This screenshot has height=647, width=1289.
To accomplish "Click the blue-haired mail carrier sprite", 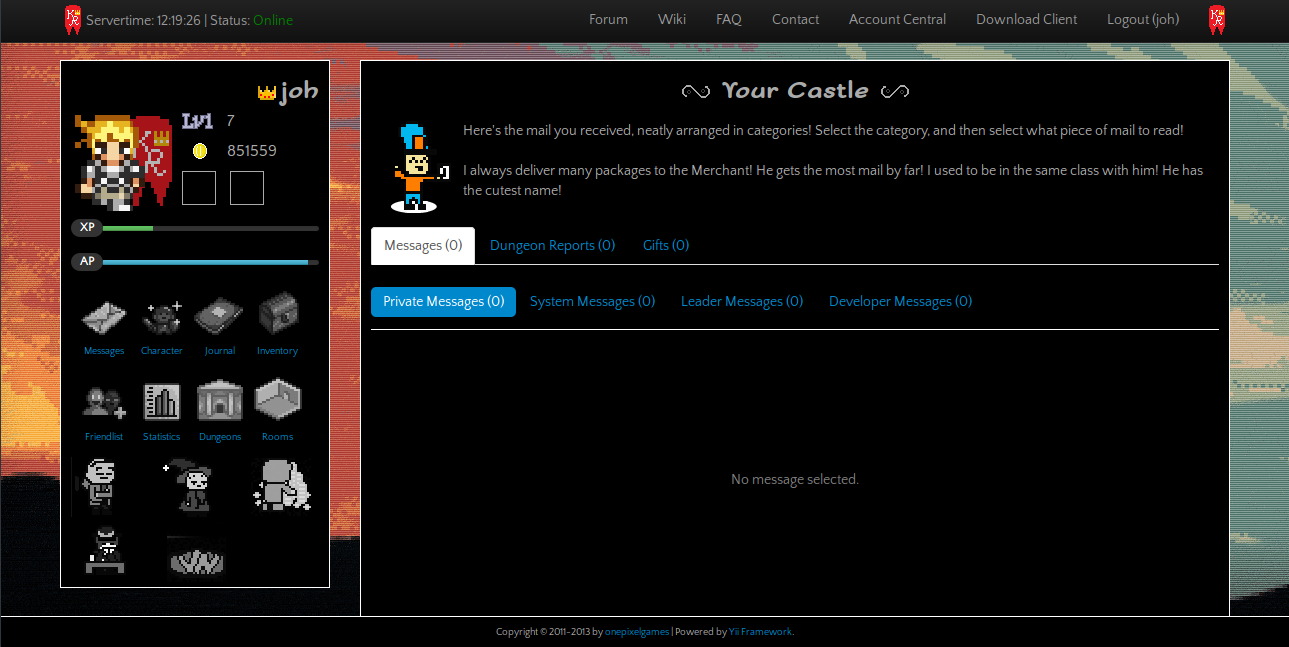I will 418,167.
